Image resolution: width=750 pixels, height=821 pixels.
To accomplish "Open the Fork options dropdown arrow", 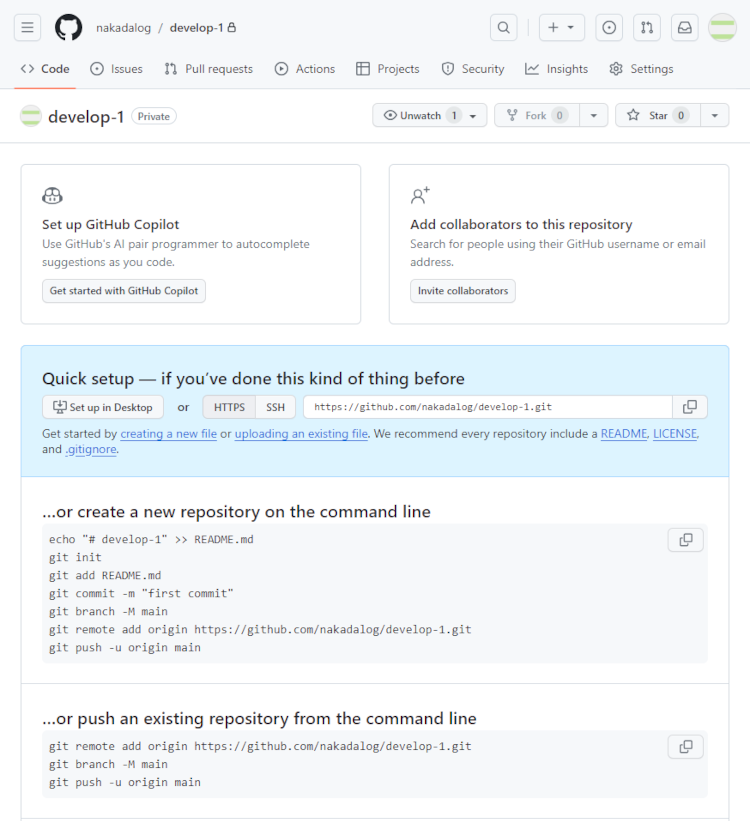I will tap(594, 116).
